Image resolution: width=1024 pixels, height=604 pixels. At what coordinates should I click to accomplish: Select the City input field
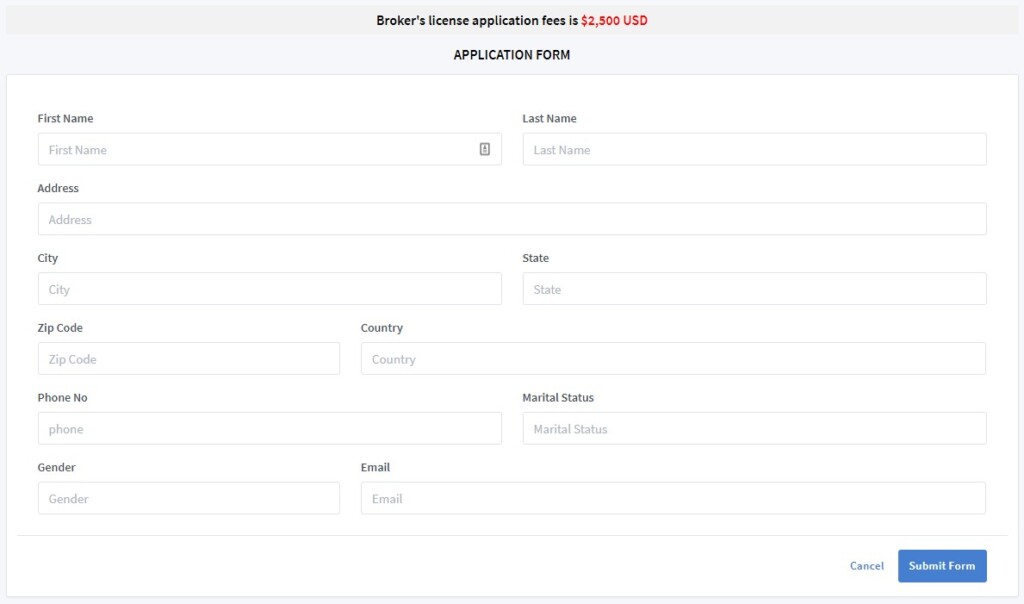click(270, 289)
